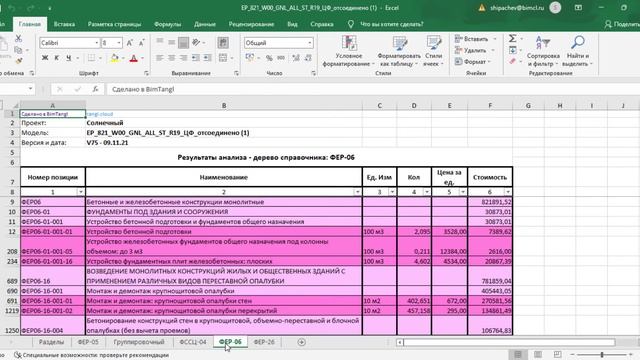Click the format painter brush icon
This screenshot has height=360, width=640.
pos(18,61)
